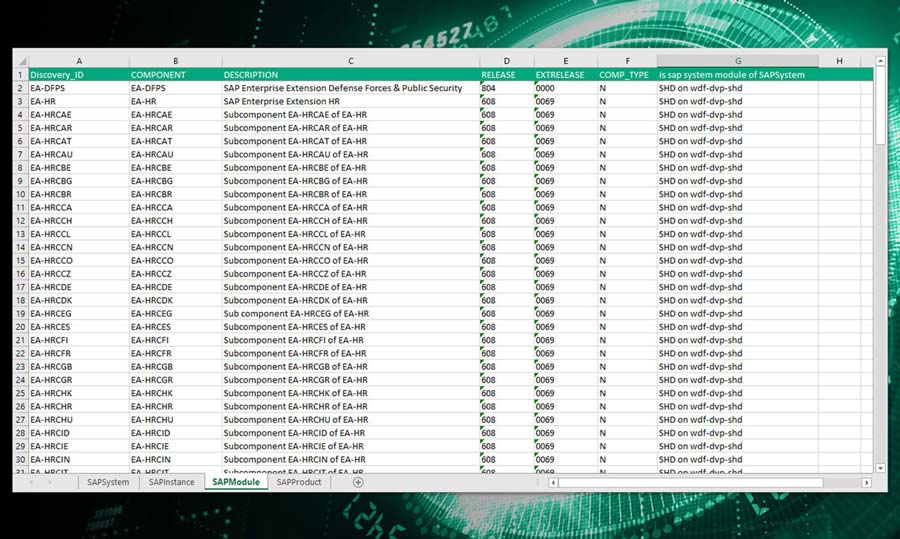The width and height of the screenshot is (900, 539).
Task: Select EA-HRCCN in Discovery_ID column
Action: tap(79, 247)
